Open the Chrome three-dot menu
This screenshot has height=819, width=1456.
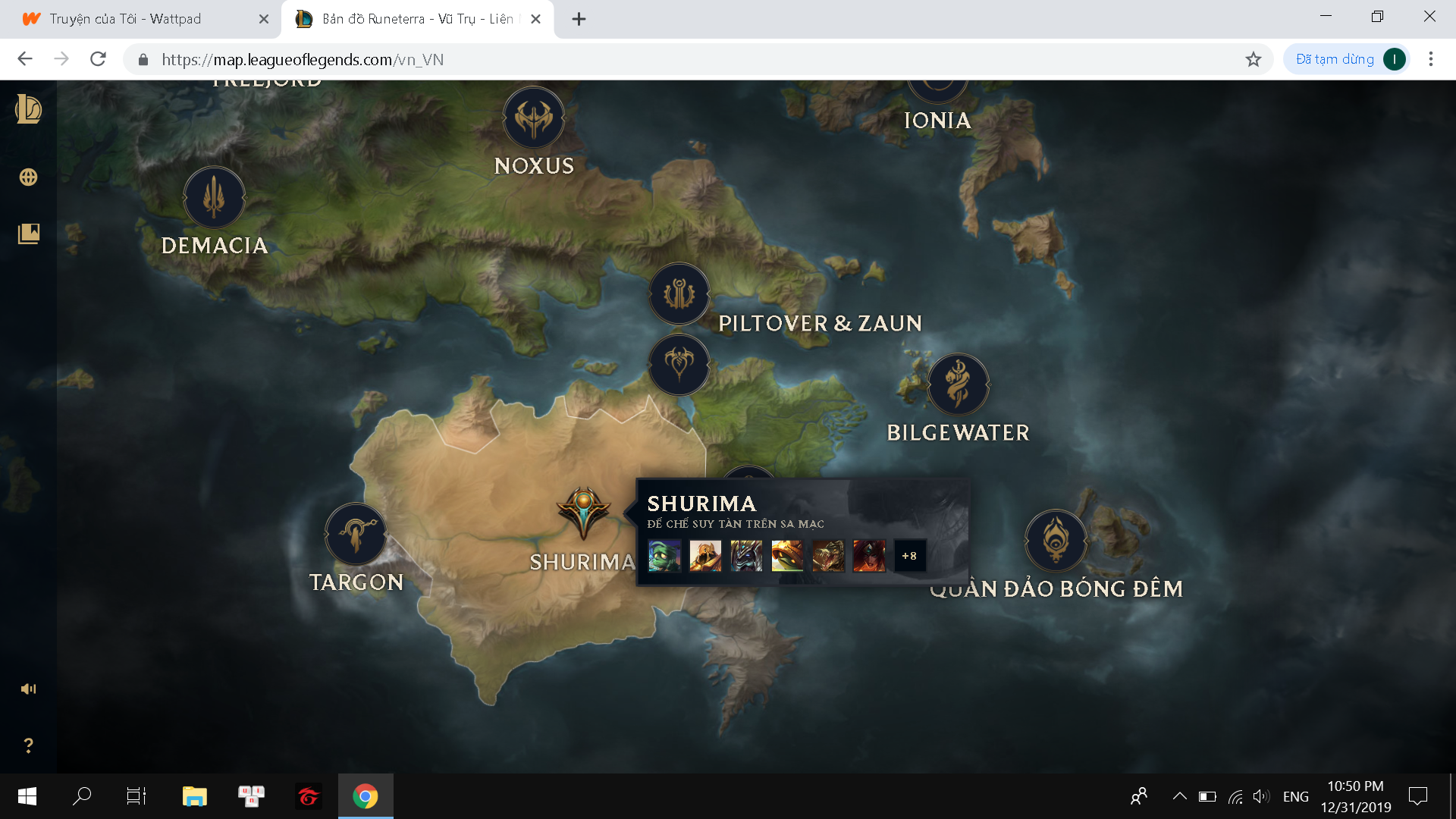click(x=1431, y=59)
